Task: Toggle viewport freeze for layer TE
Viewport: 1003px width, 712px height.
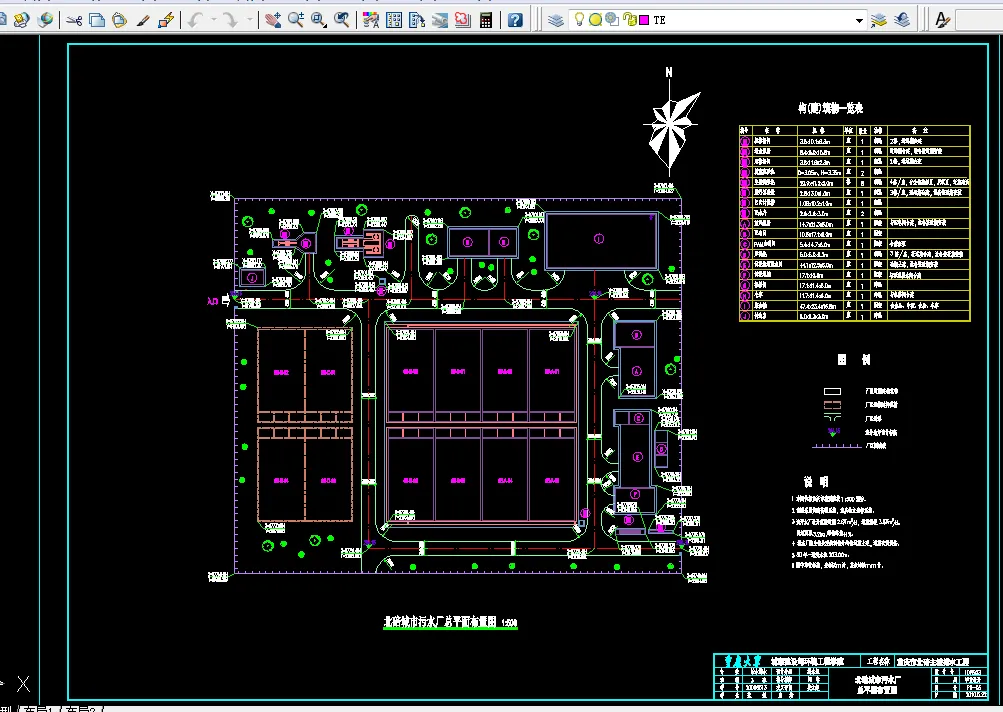Action: (x=612, y=20)
